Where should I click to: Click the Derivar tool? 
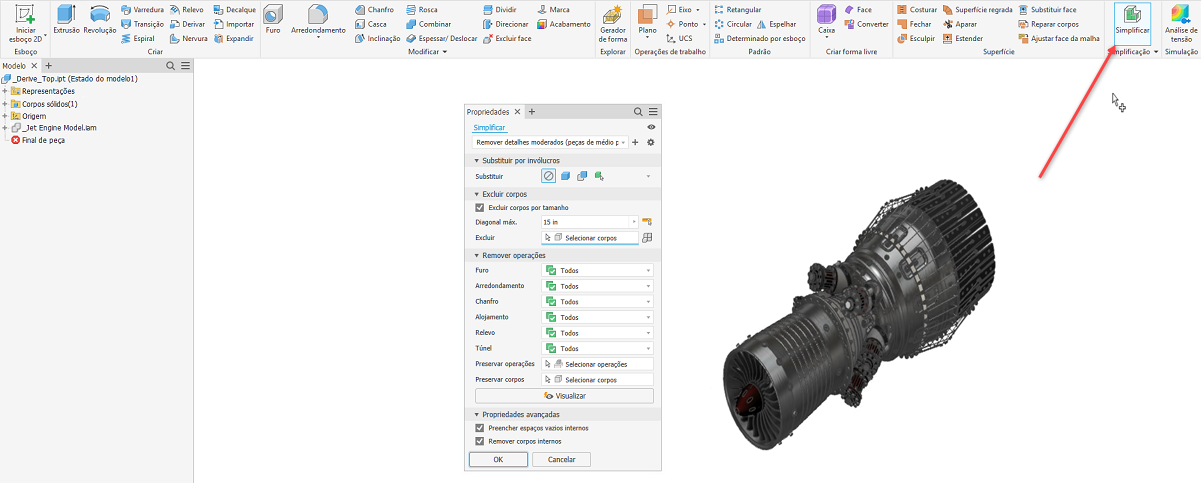click(x=187, y=23)
